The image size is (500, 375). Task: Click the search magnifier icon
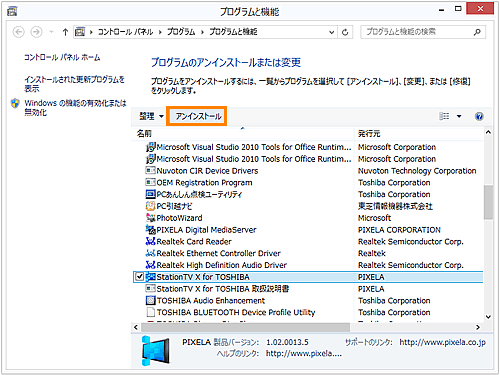tap(477, 32)
